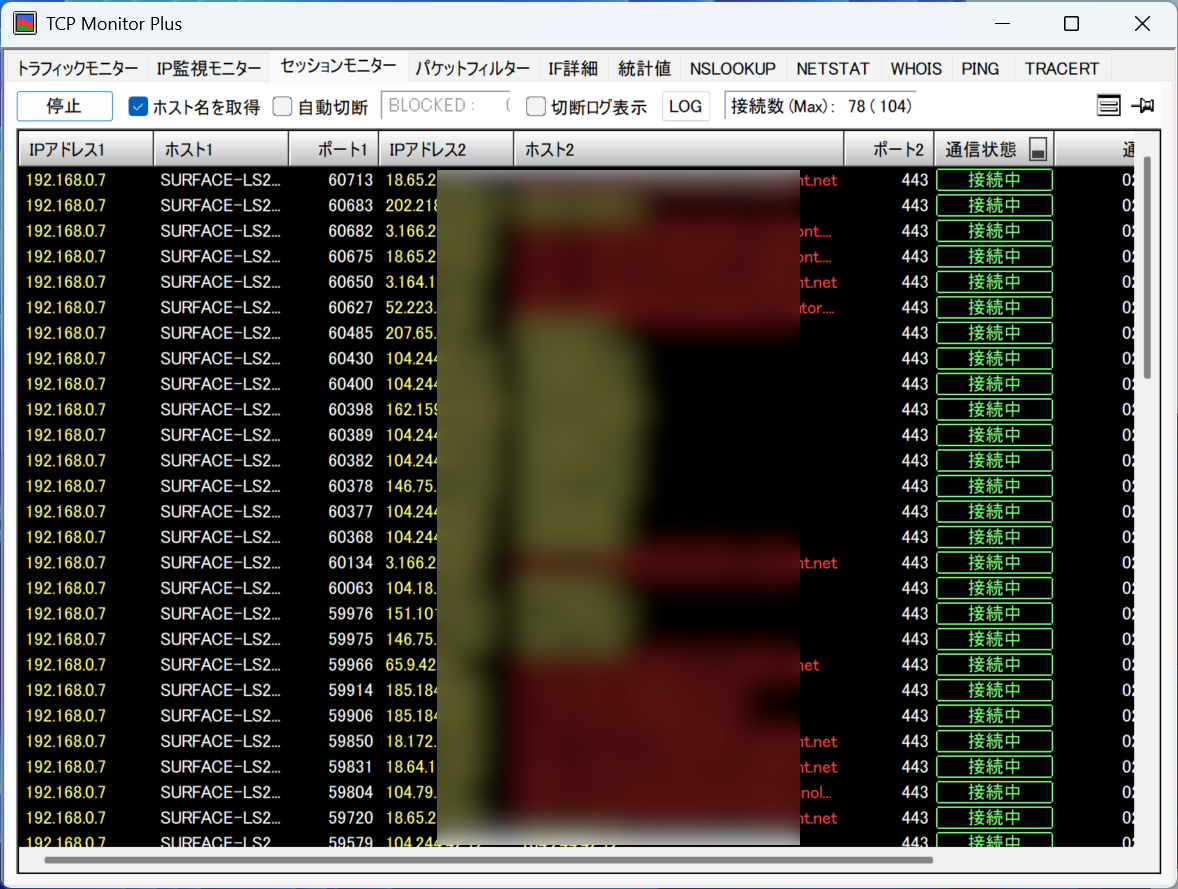This screenshot has width=1178, height=889.
Task: Select the row with port 60377
Action: (576, 513)
